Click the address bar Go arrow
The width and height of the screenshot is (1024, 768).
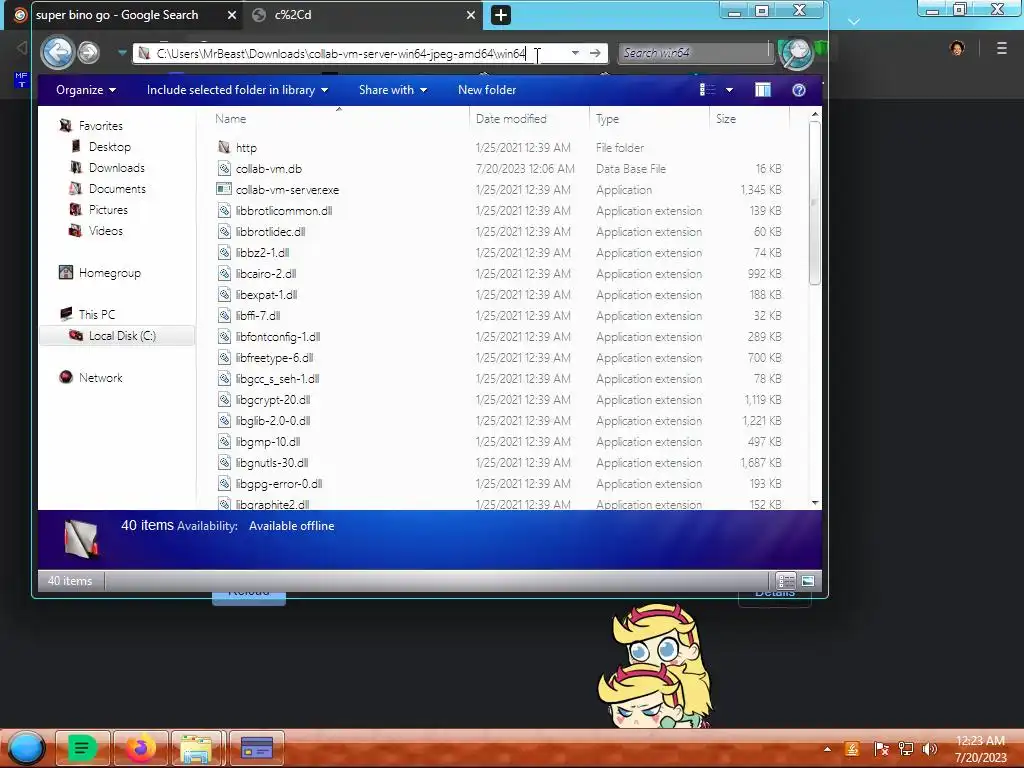click(595, 53)
